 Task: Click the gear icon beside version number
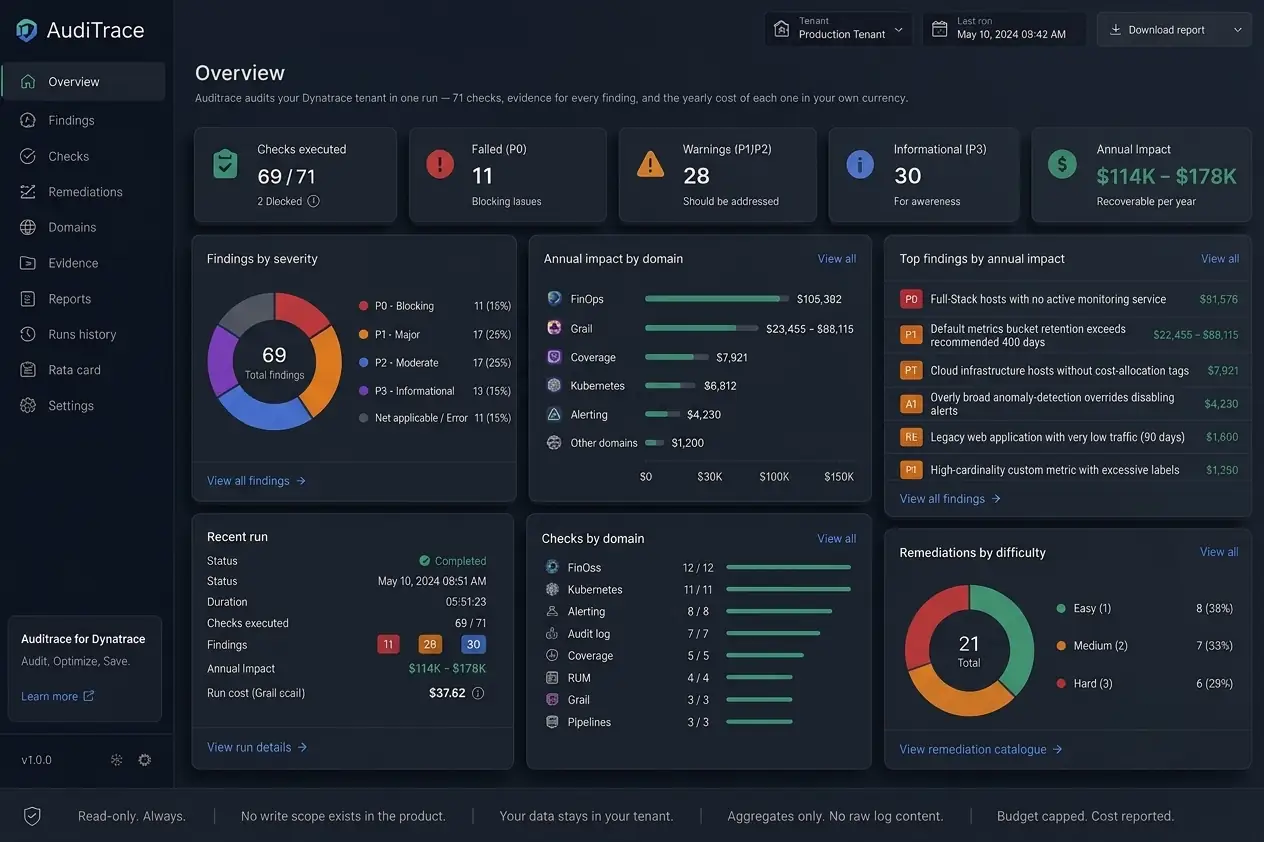point(145,760)
